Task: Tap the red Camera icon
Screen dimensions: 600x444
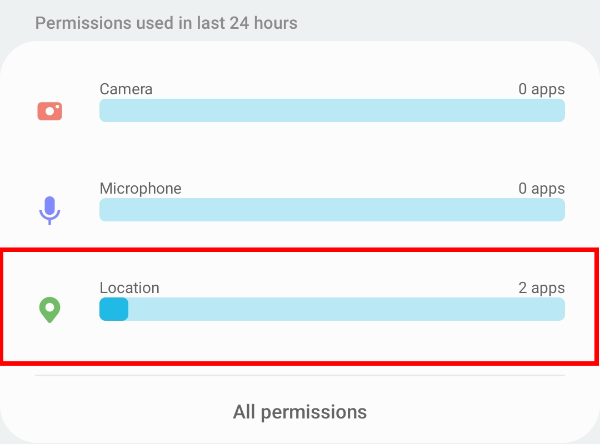Action: tap(50, 111)
